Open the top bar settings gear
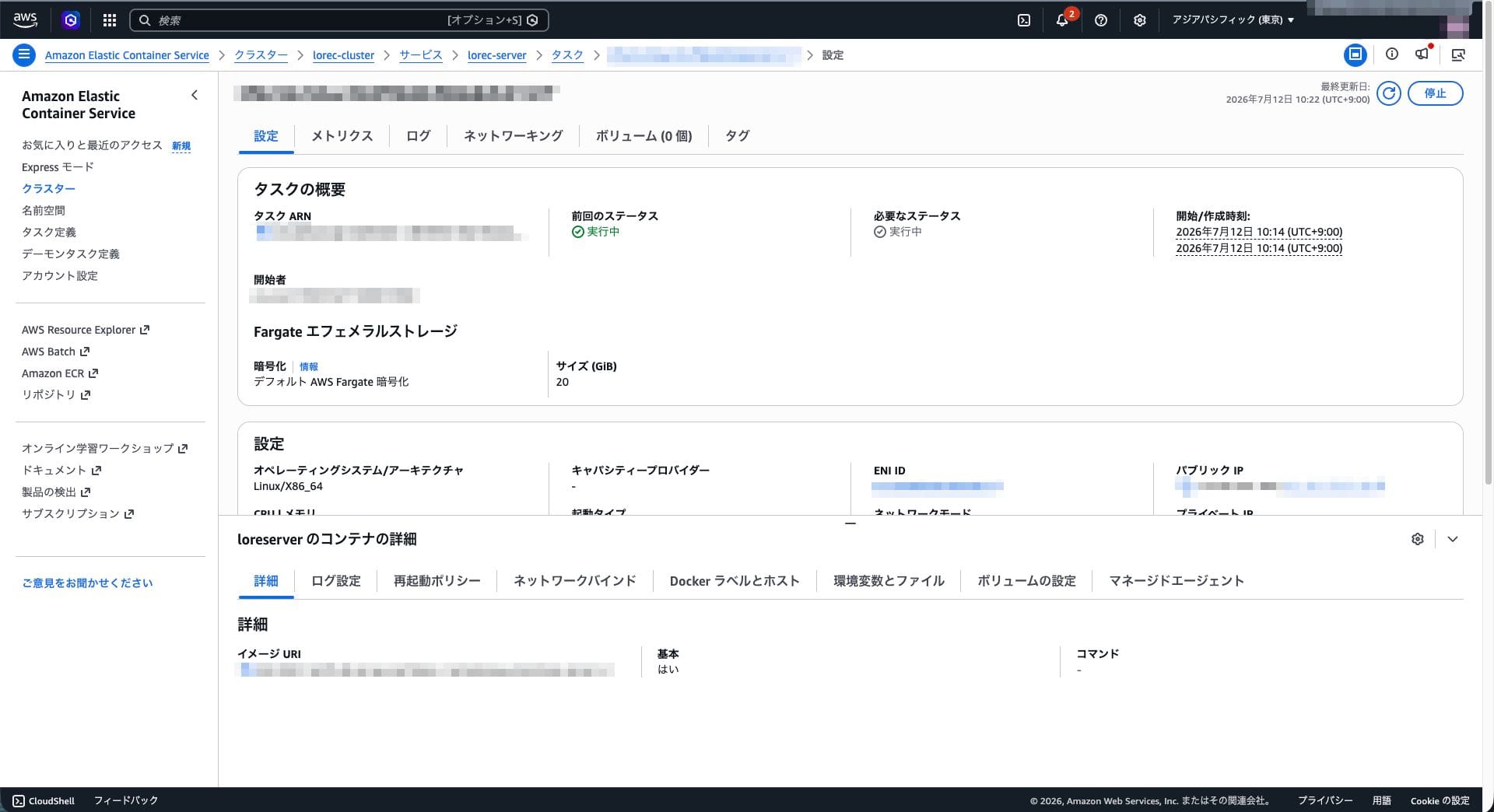 pyautogui.click(x=1140, y=20)
